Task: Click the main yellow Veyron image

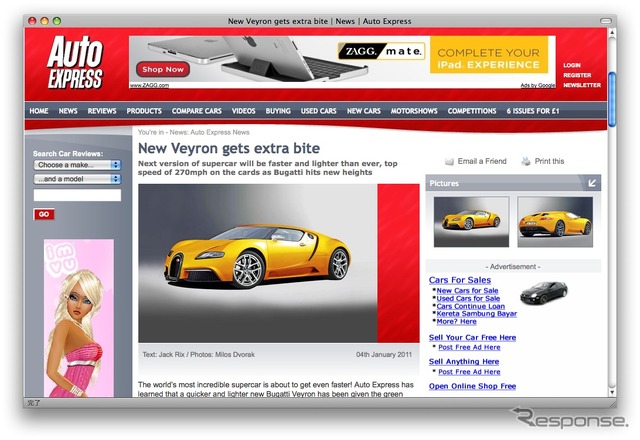Action: click(258, 263)
